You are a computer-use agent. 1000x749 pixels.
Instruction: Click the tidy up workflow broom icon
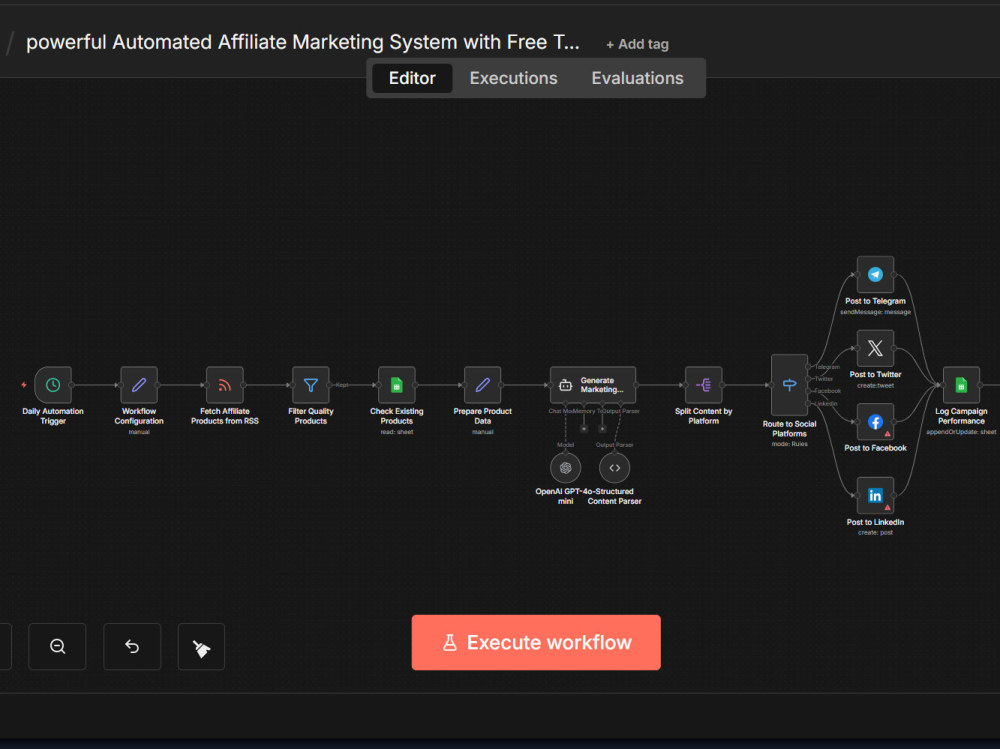pos(202,646)
